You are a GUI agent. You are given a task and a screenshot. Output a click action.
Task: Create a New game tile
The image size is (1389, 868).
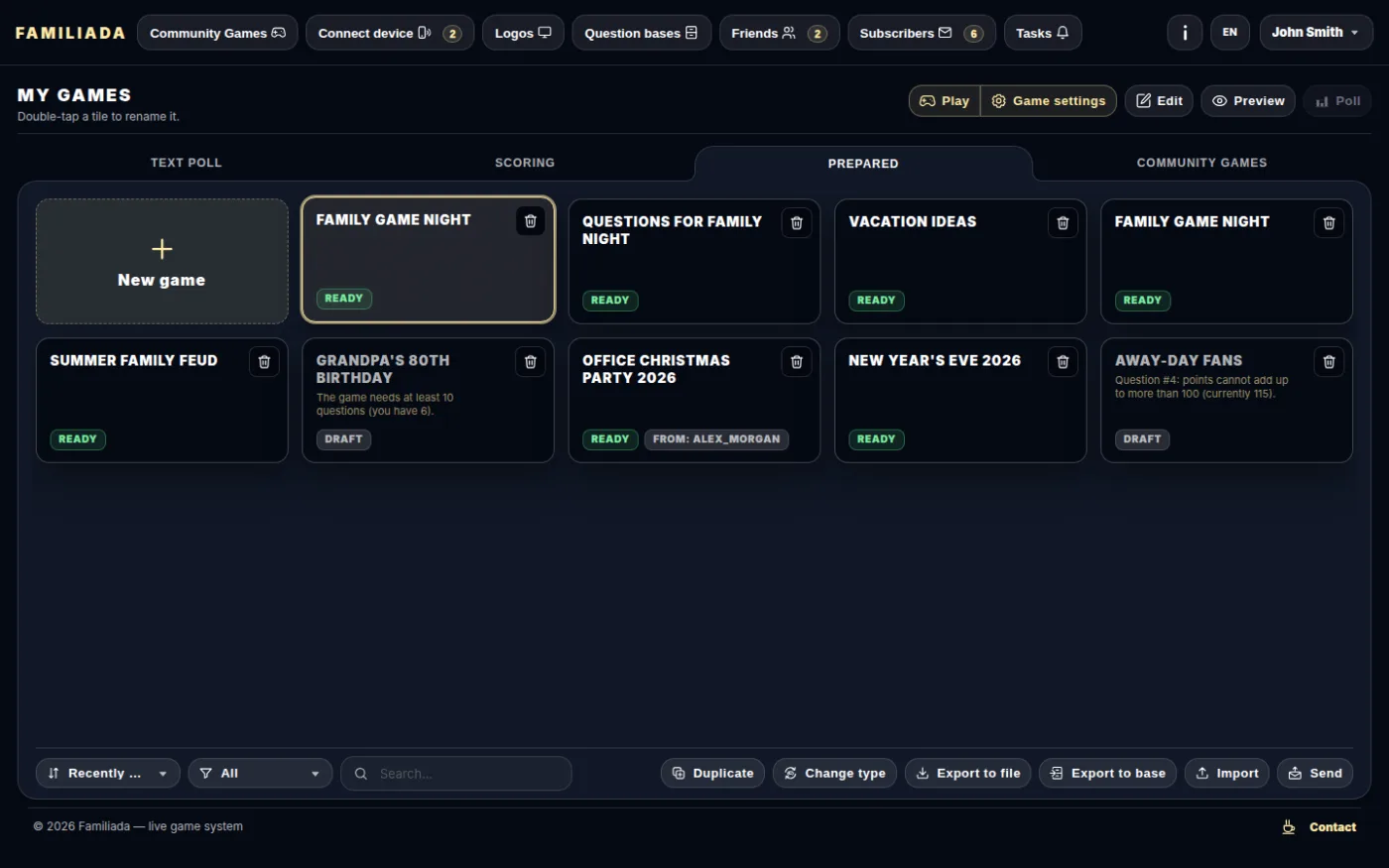[162, 261]
